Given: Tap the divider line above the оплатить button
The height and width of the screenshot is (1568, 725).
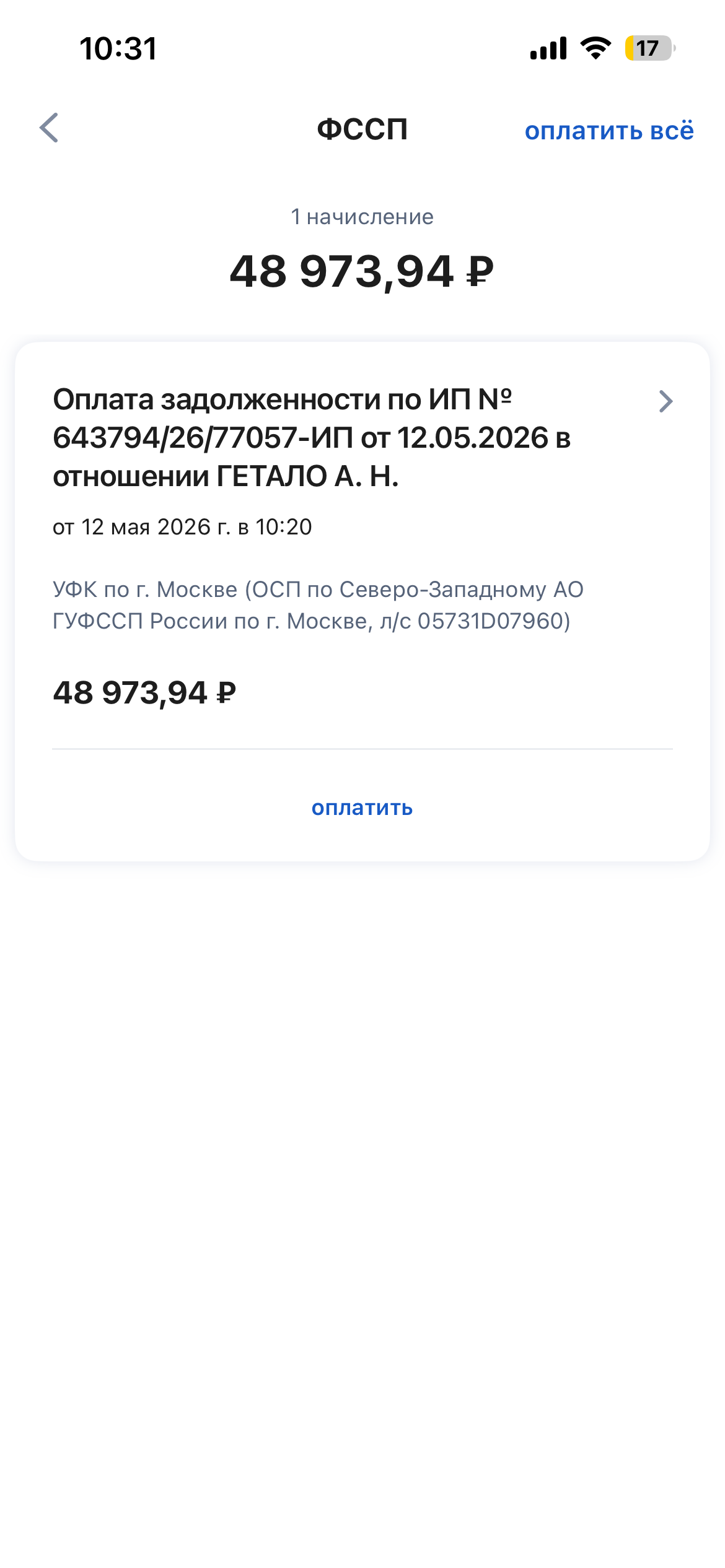Looking at the screenshot, I should point(362,749).
